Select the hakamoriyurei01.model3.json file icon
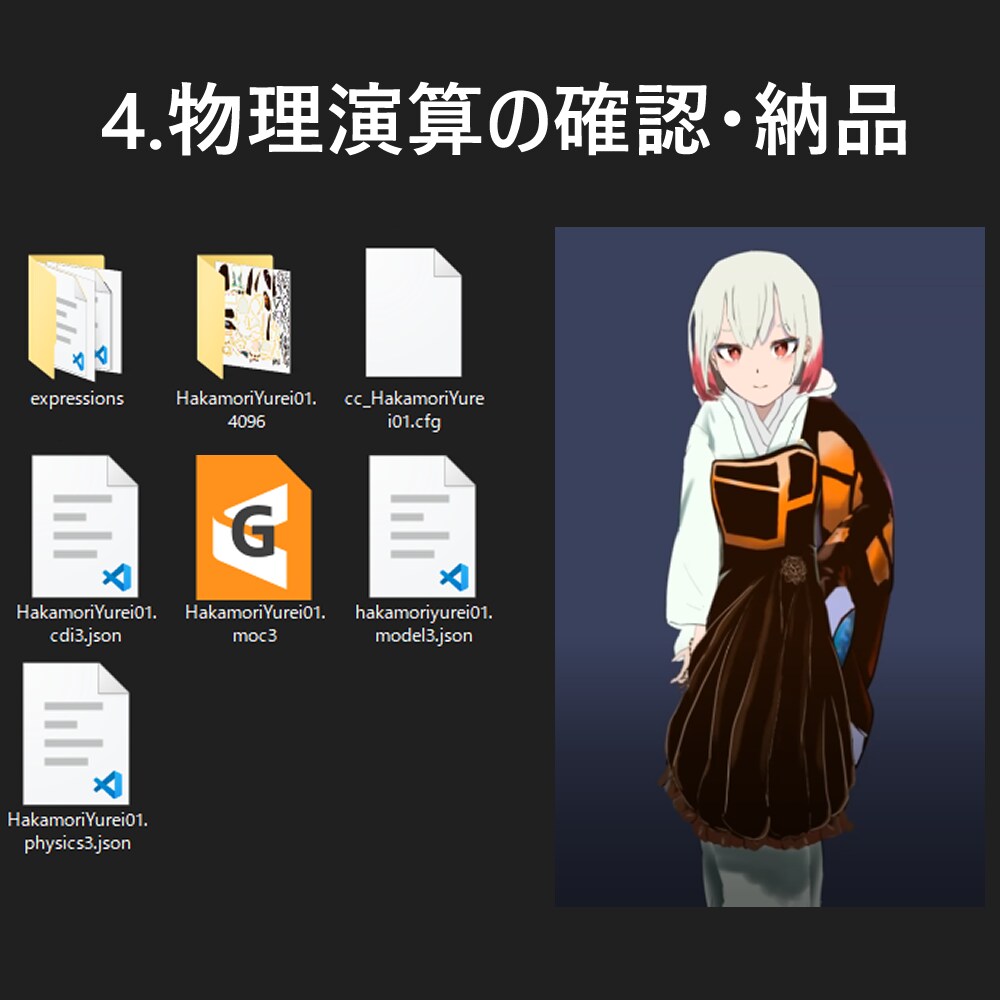 pyautogui.click(x=422, y=526)
